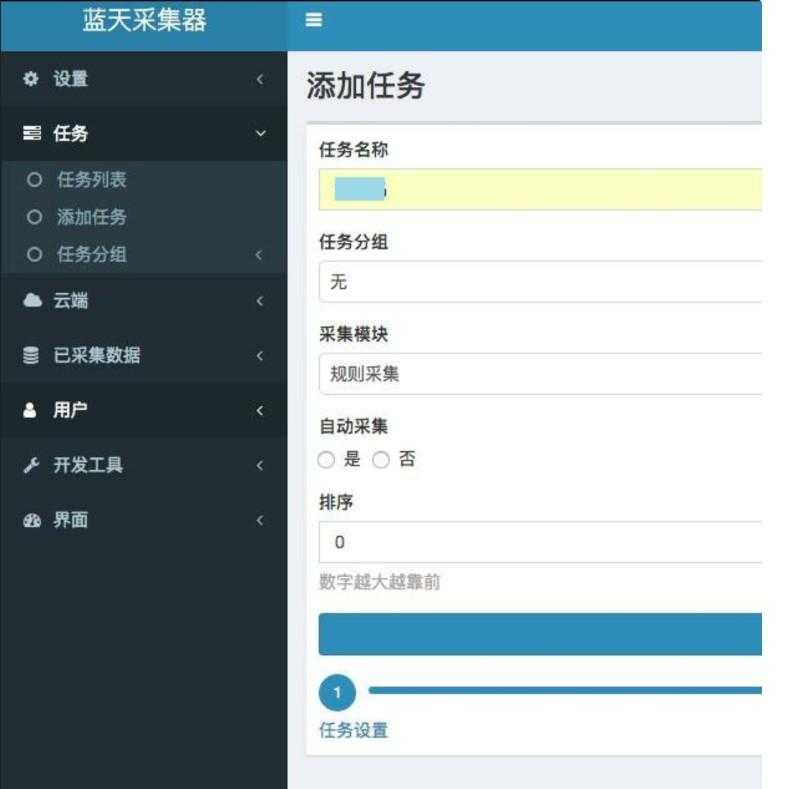Click the task list icon beside 任务
This screenshot has height=789, width=794.
[x=31, y=134]
